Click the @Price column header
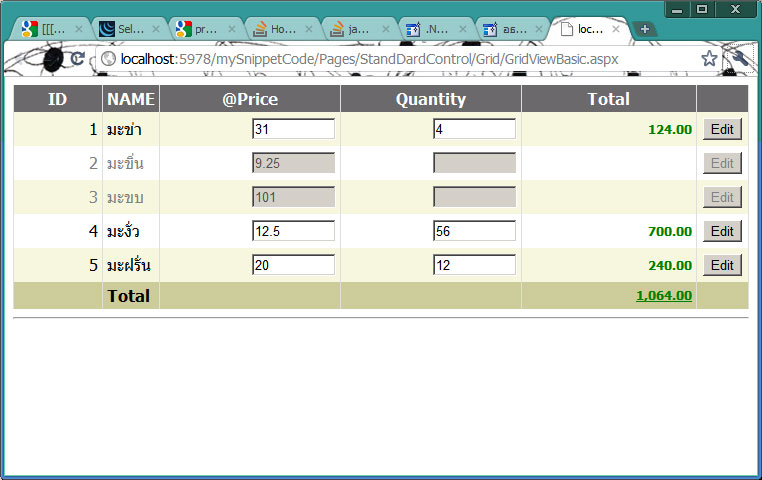This screenshot has height=480, width=762. [x=250, y=99]
